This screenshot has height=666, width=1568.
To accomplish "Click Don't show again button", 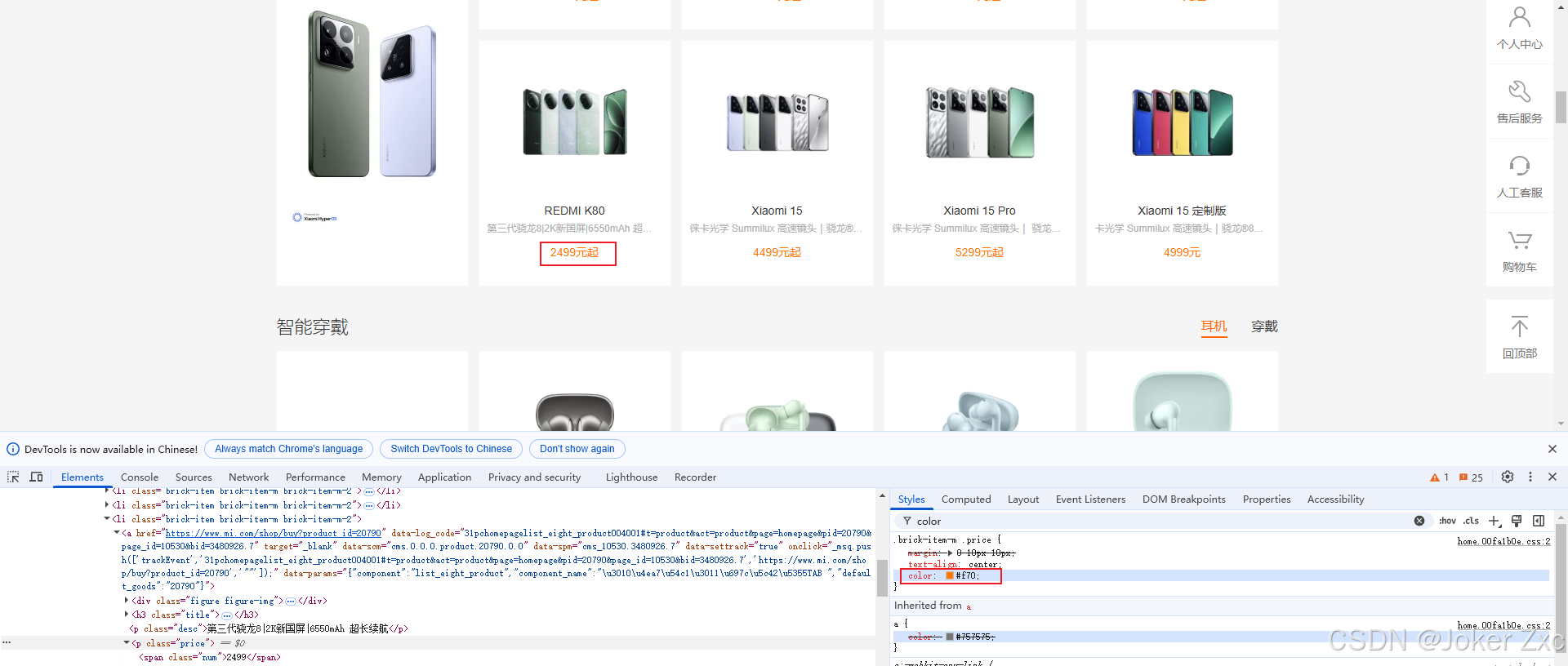I will pos(577,449).
